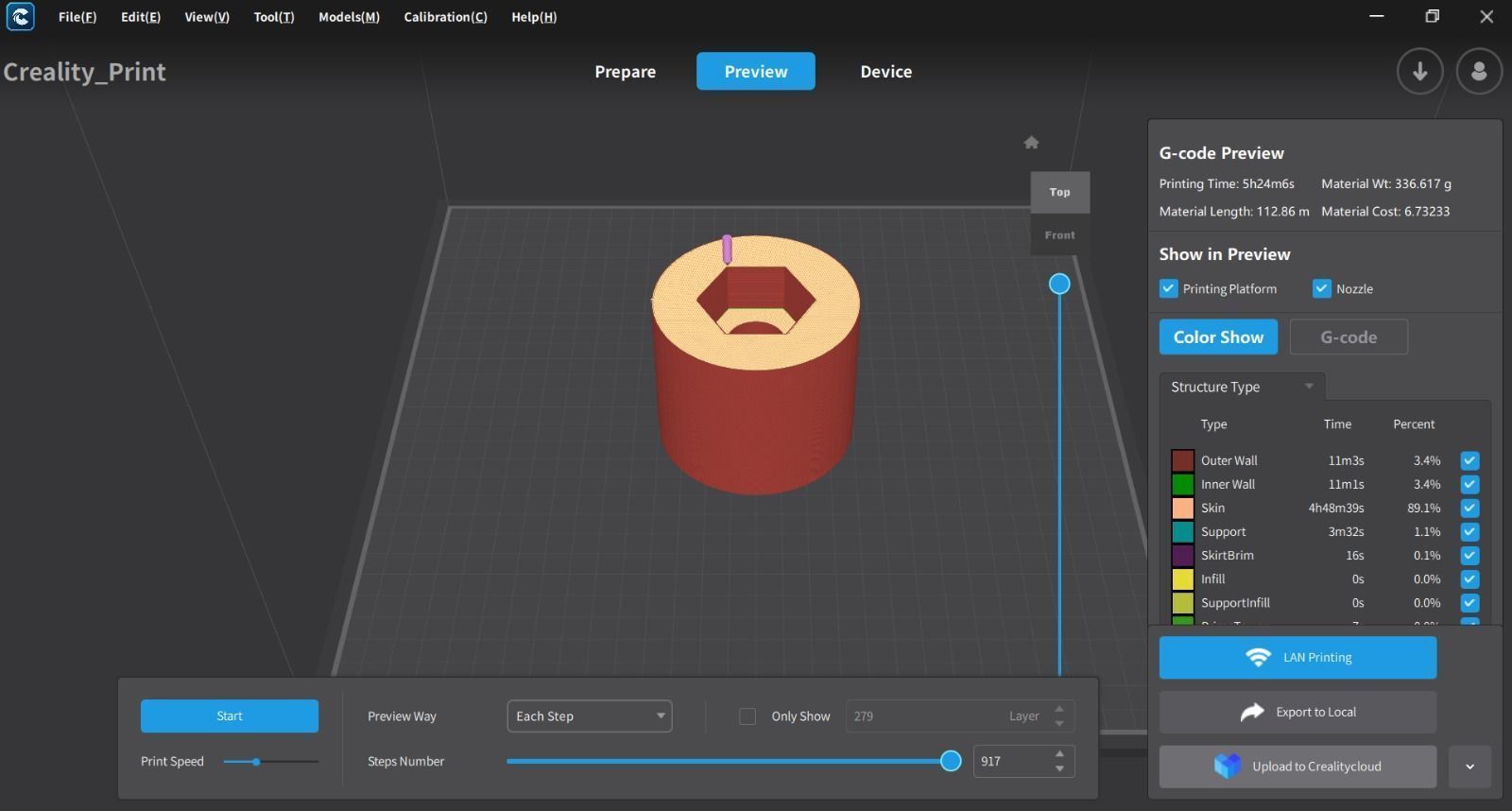This screenshot has width=1512, height=811.
Task: Open the user account icon
Action: click(x=1479, y=71)
